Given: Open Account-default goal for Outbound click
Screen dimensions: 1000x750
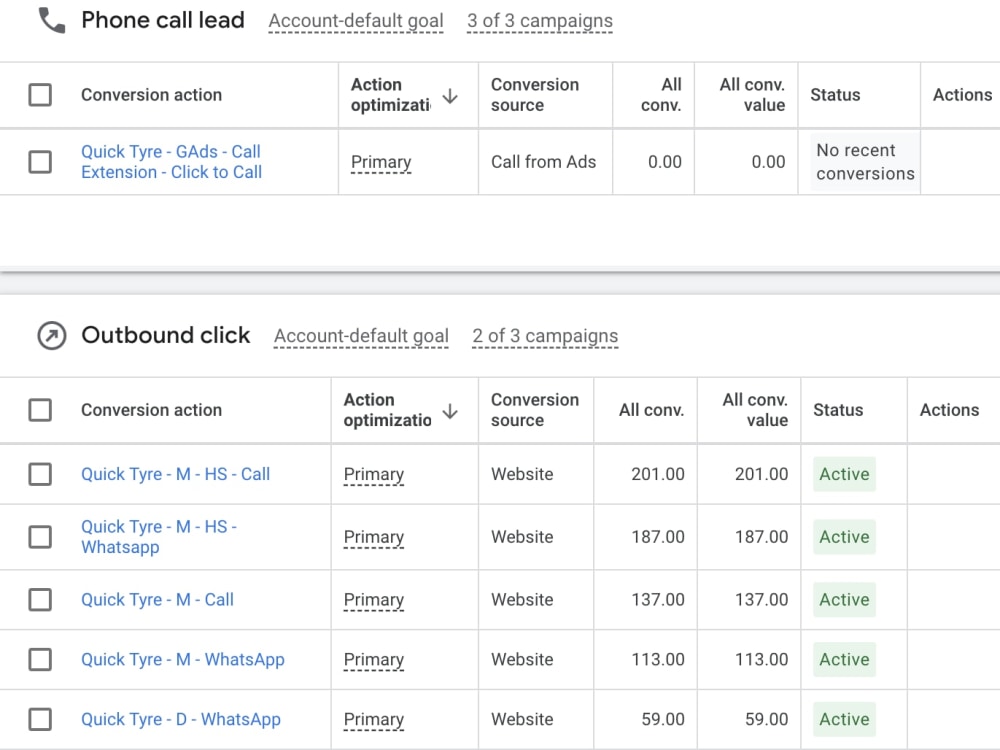Looking at the screenshot, I should [x=362, y=336].
